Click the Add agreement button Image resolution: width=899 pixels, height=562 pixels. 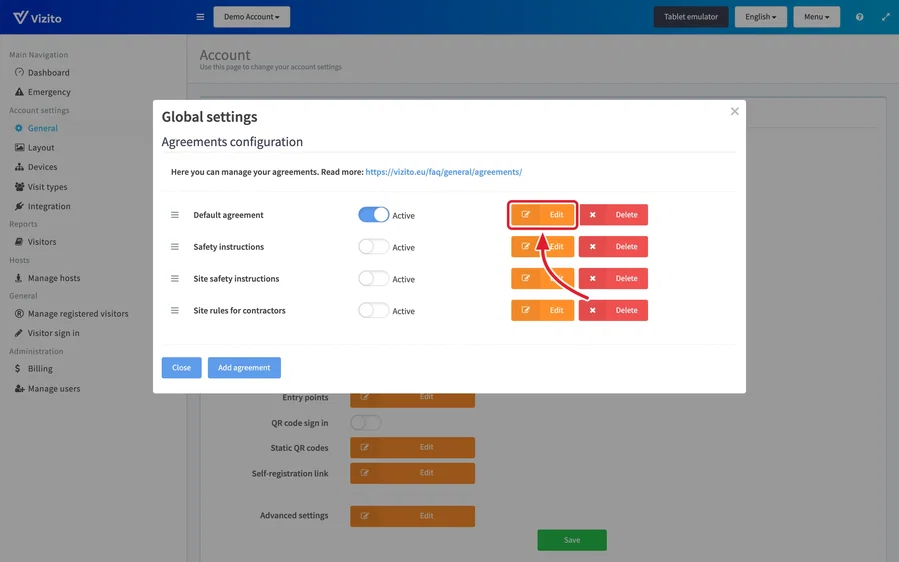coord(244,368)
